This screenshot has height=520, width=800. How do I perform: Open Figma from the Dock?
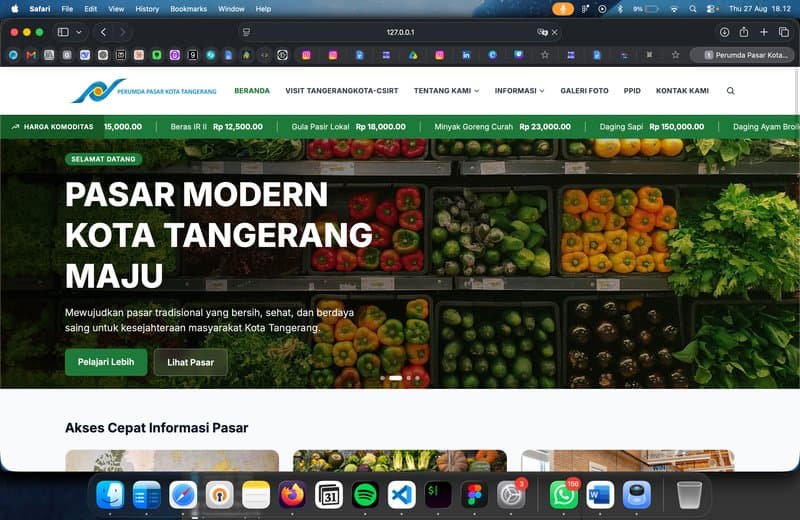pos(474,494)
